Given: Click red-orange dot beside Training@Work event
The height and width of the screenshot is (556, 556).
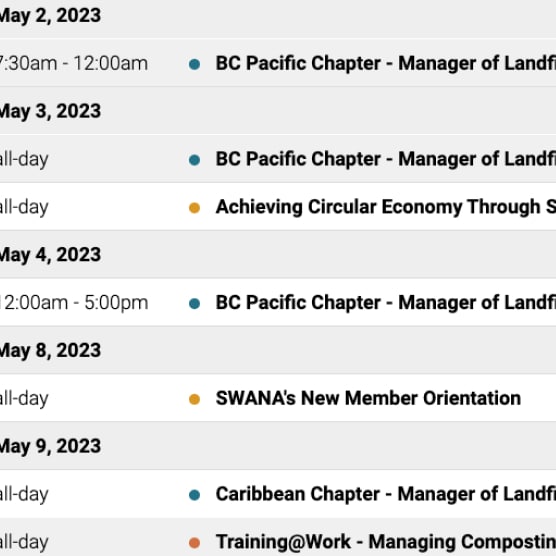Looking at the screenshot, I should click(194, 543).
